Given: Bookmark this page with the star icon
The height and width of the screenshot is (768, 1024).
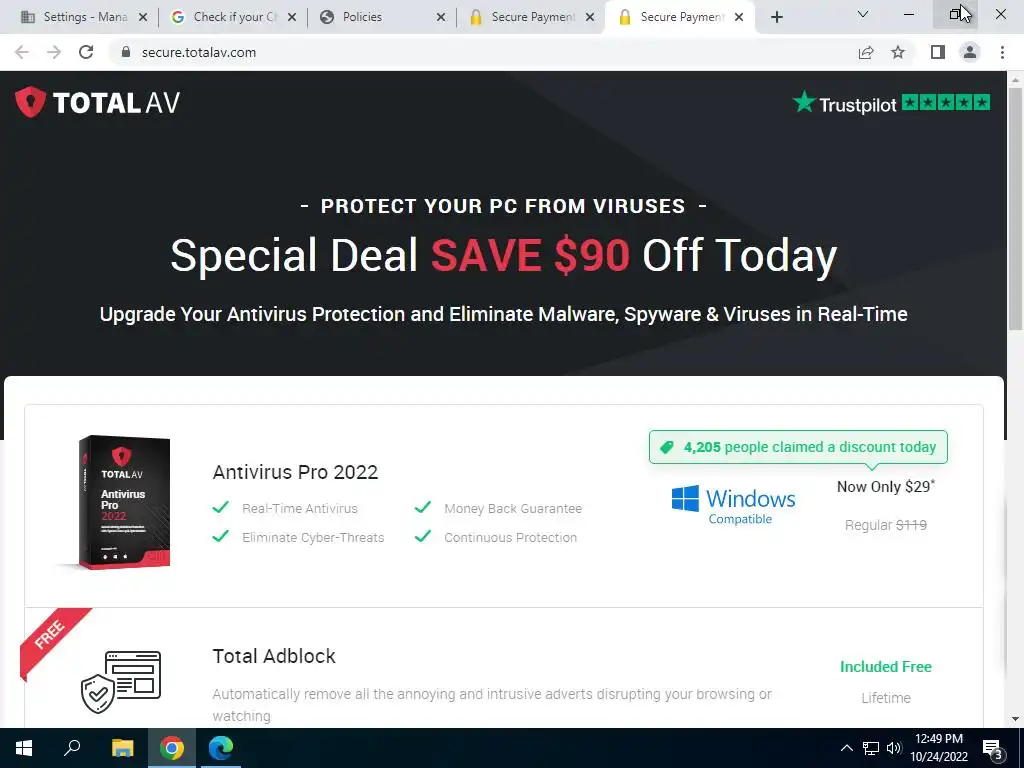Looking at the screenshot, I should 898,52.
